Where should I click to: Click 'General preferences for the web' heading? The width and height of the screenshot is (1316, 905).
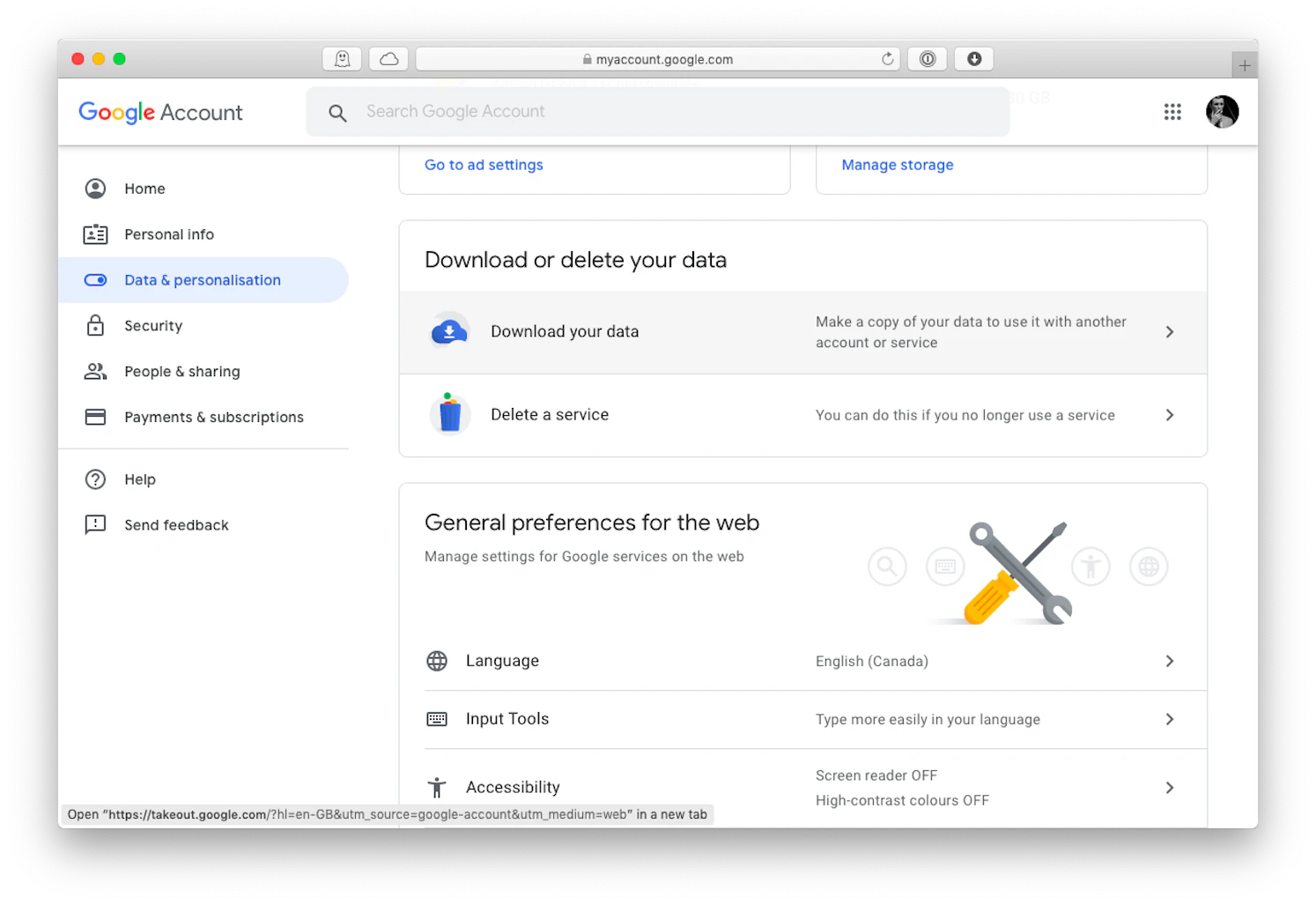tap(592, 523)
